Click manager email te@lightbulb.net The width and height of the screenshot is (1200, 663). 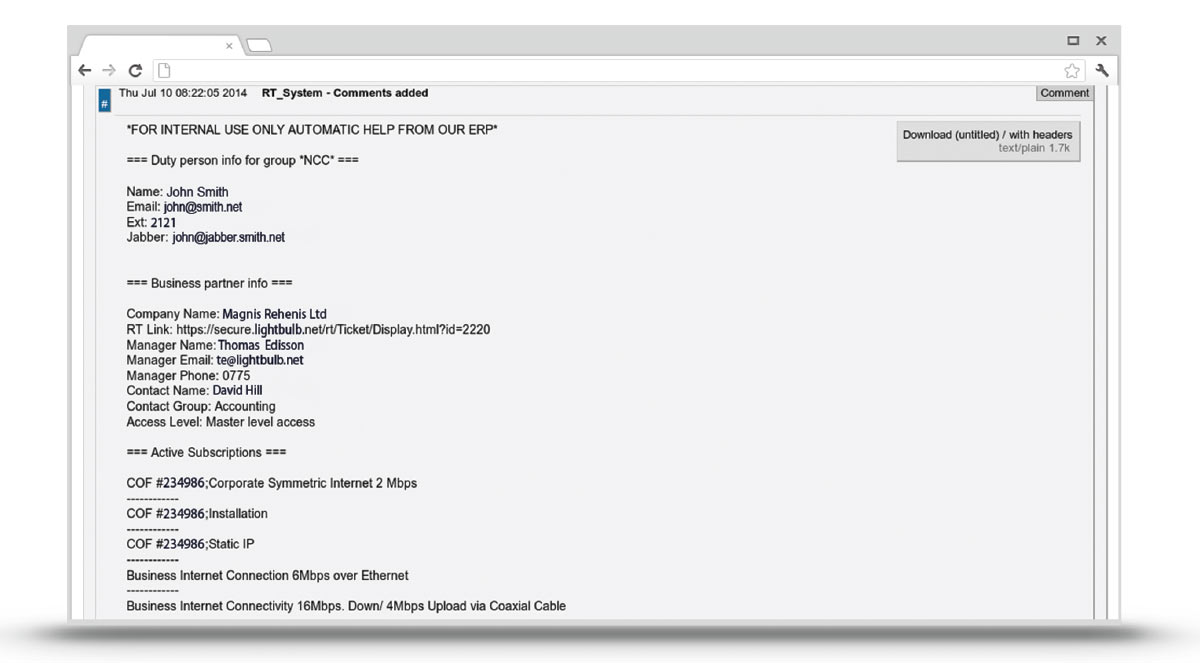tap(259, 360)
